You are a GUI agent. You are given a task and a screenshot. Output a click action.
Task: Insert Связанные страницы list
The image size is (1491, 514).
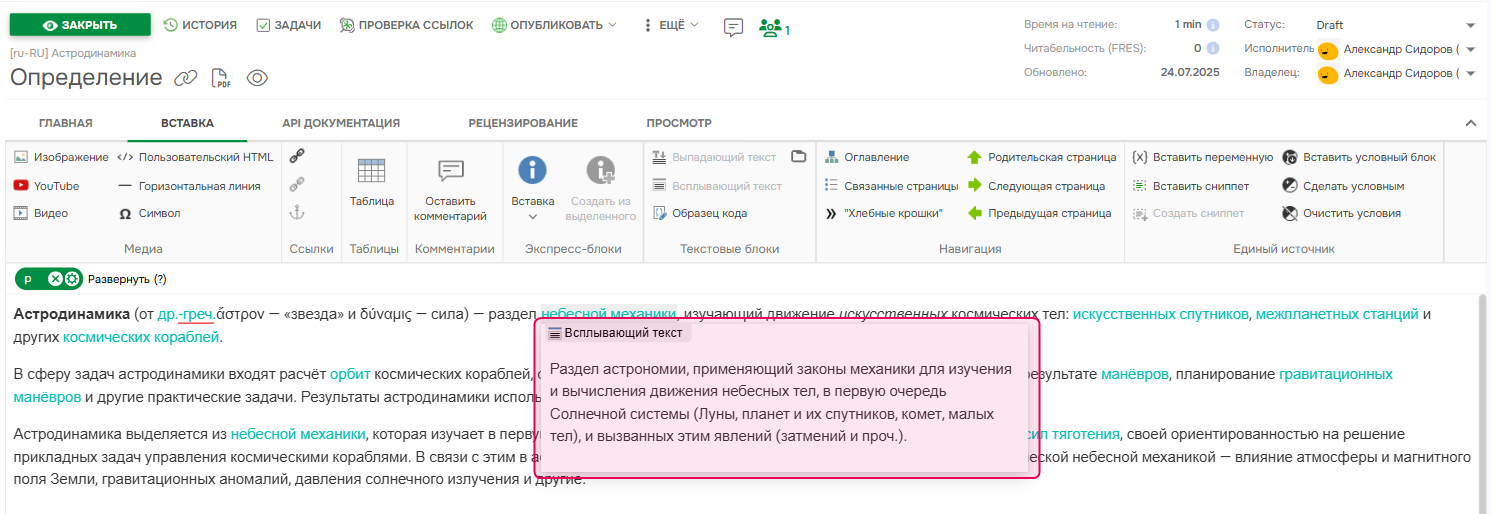[x=891, y=186]
